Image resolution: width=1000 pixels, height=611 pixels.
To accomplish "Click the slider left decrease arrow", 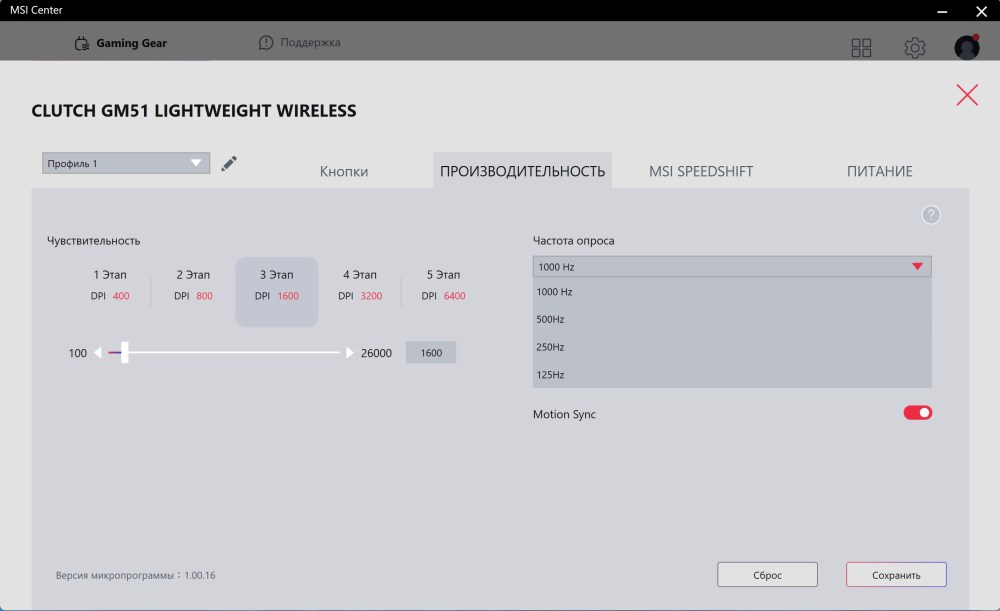I will (x=98, y=353).
